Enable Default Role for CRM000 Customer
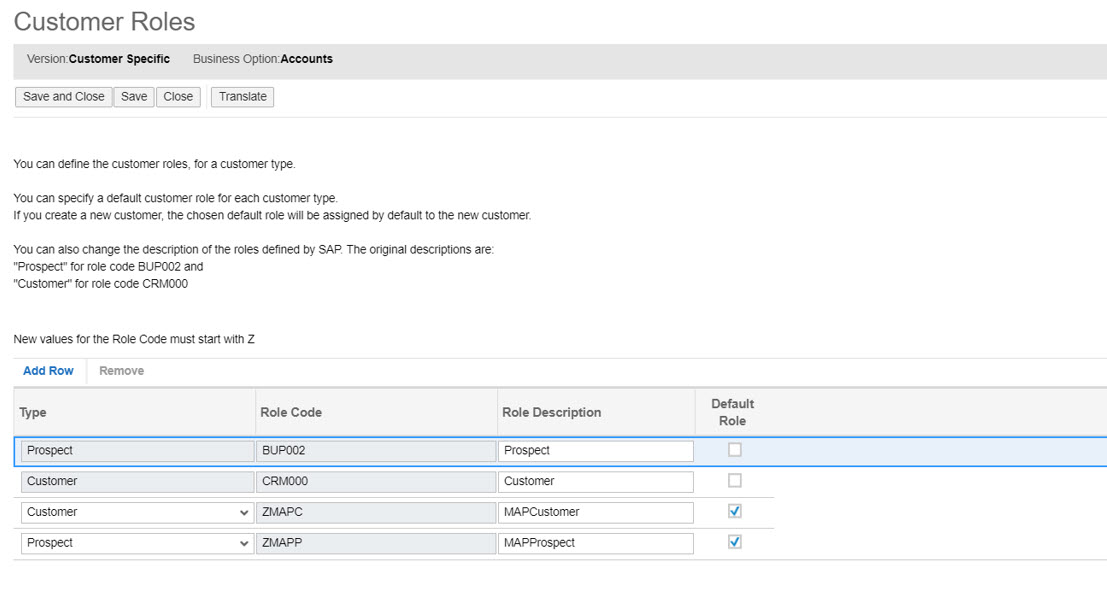1107x606 pixels. (735, 481)
